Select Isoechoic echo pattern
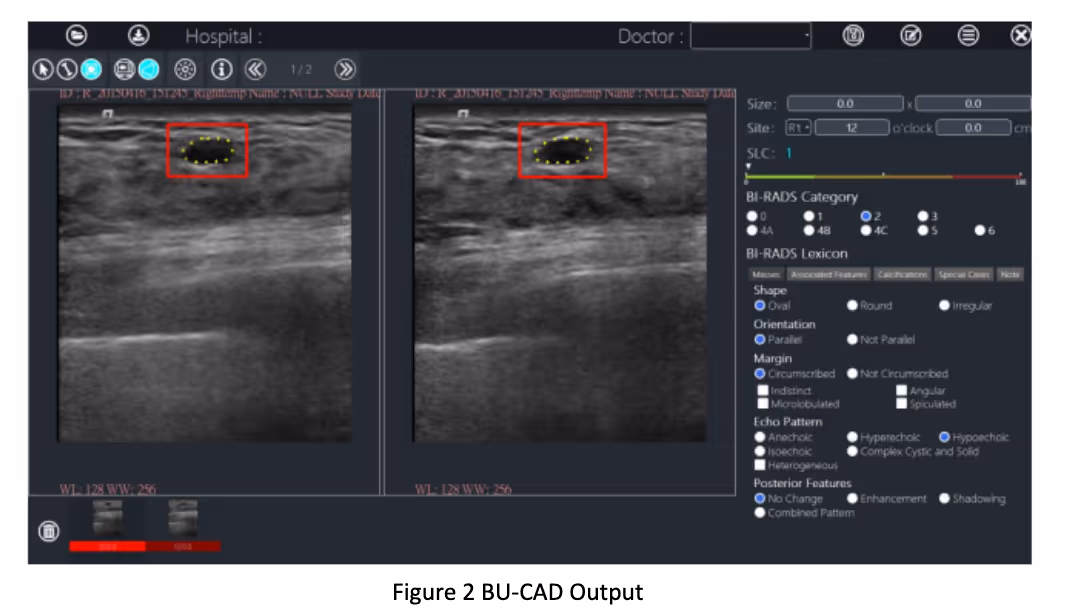 coord(760,452)
